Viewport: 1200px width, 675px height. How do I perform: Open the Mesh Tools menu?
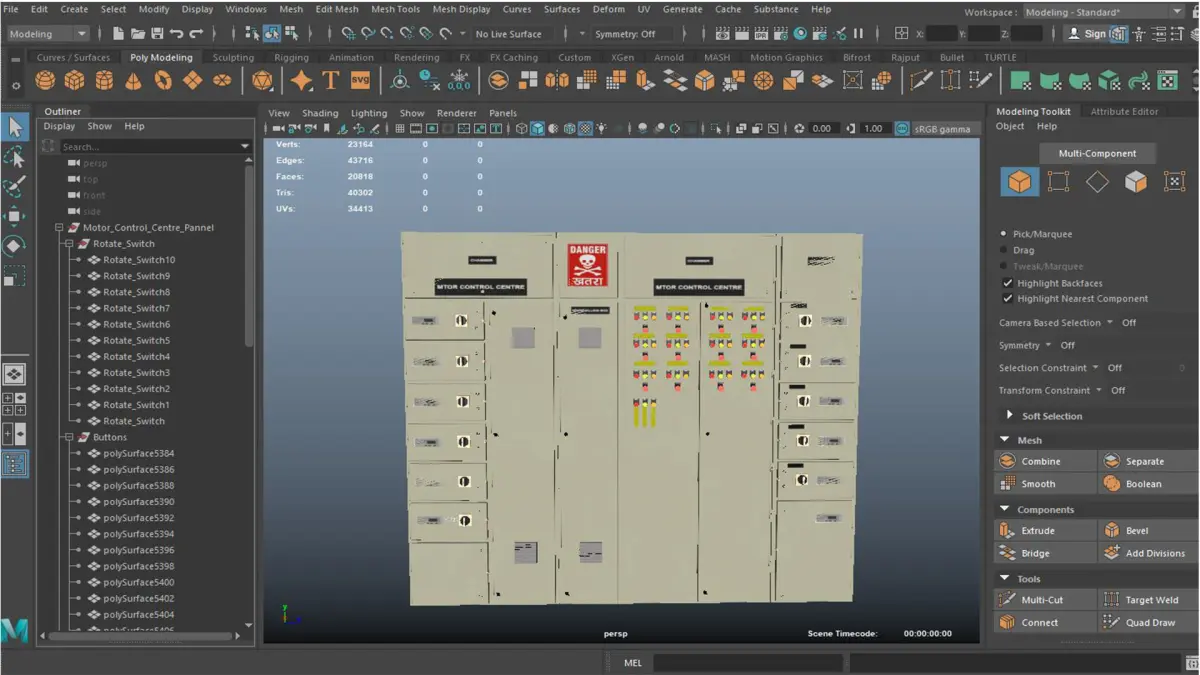pyautogui.click(x=395, y=9)
